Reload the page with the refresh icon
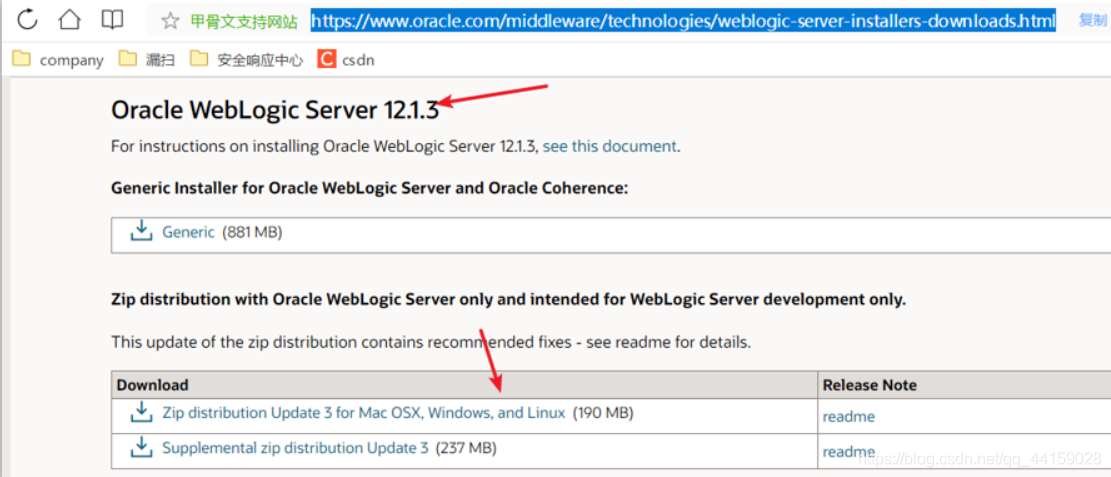The width and height of the screenshot is (1111, 477). click(x=27, y=20)
